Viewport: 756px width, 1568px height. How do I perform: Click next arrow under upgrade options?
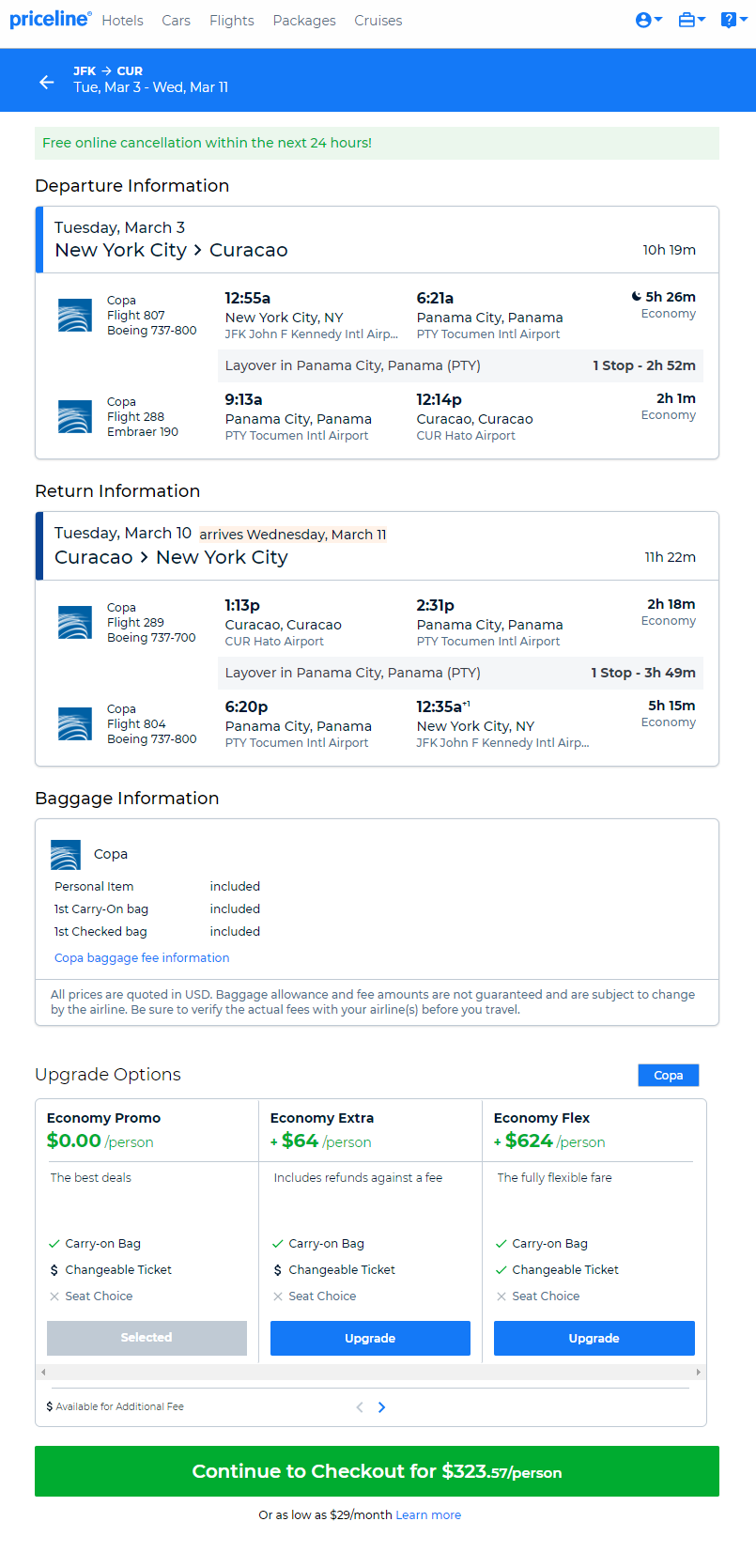coord(381,1407)
